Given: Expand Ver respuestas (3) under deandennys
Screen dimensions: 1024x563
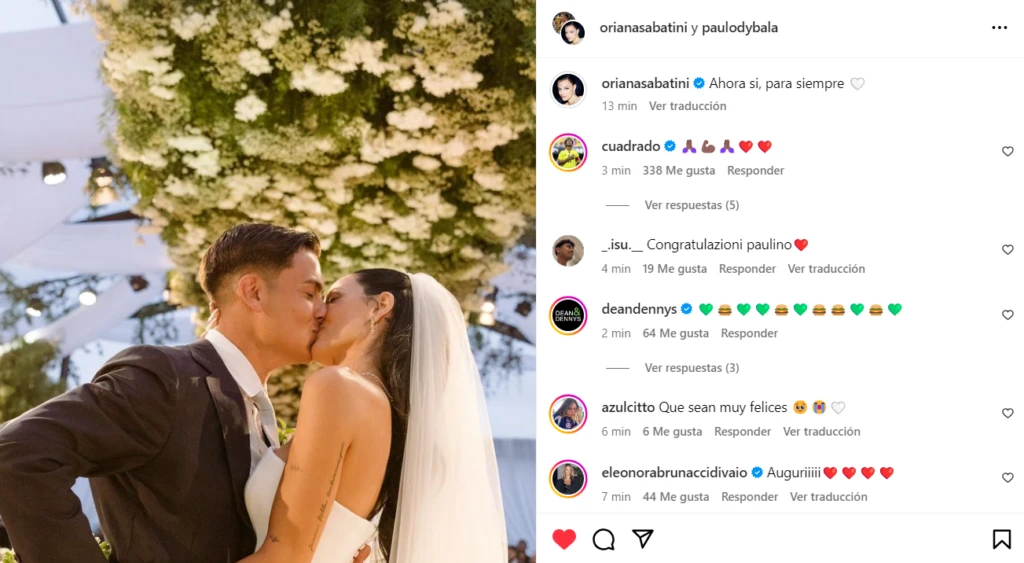Looking at the screenshot, I should pos(692,368).
